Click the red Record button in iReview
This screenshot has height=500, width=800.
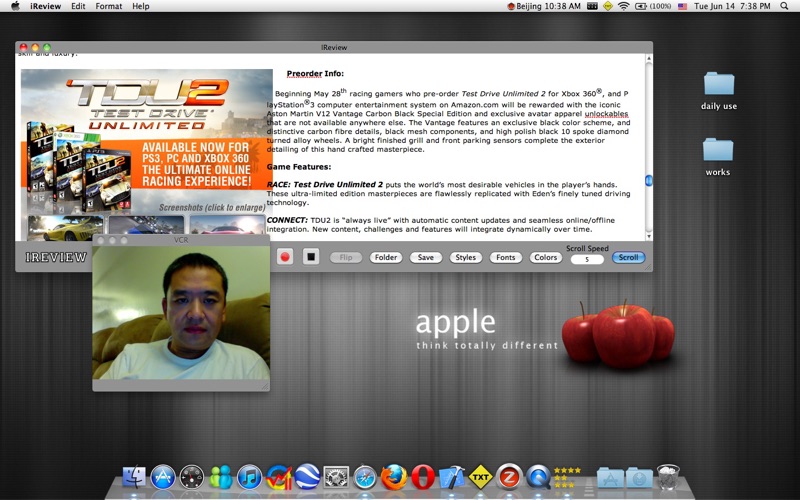285,257
